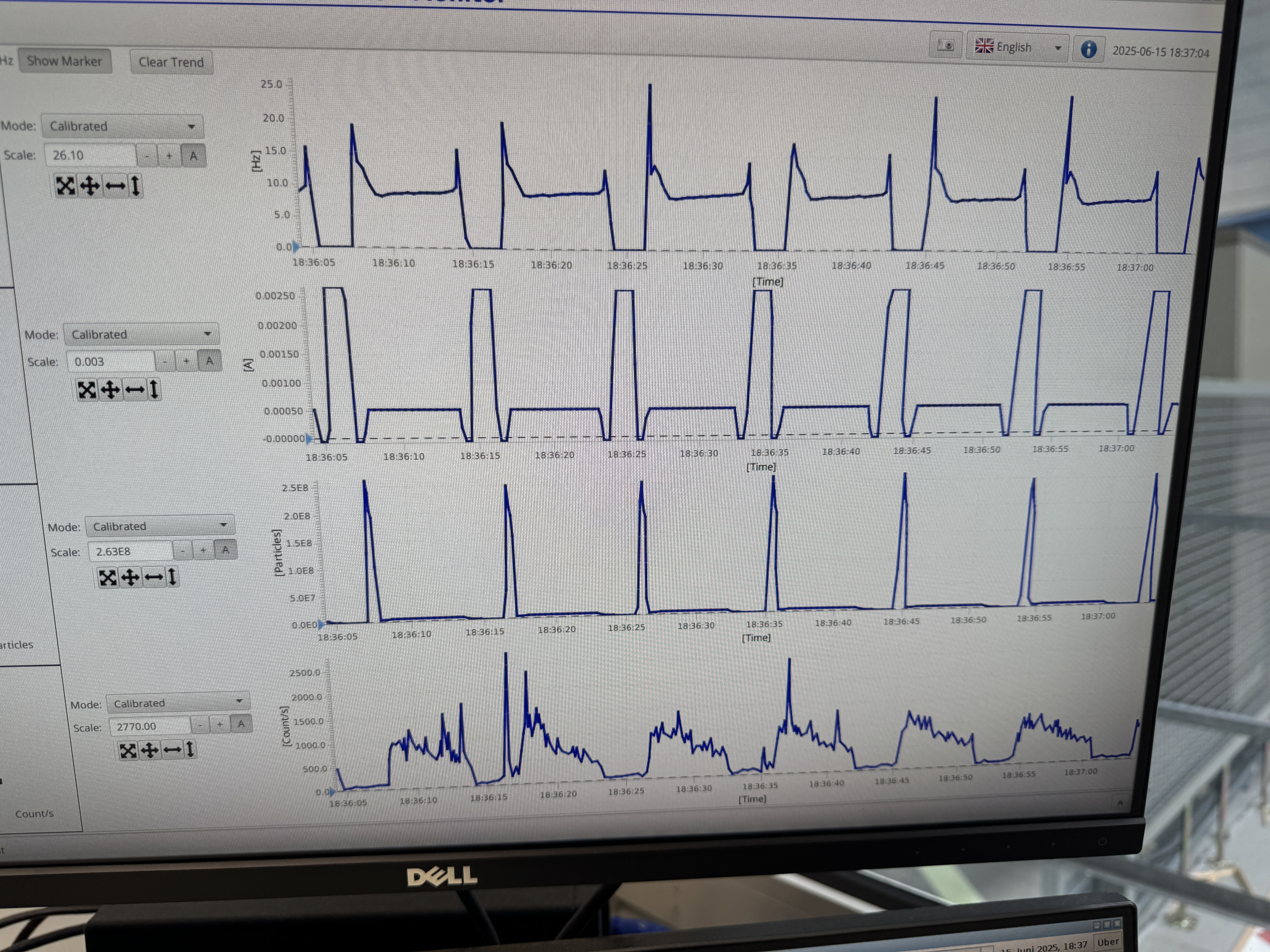Click vertical zoom icon of Count/s chart
This screenshot has height=952, width=1270.
[190, 749]
